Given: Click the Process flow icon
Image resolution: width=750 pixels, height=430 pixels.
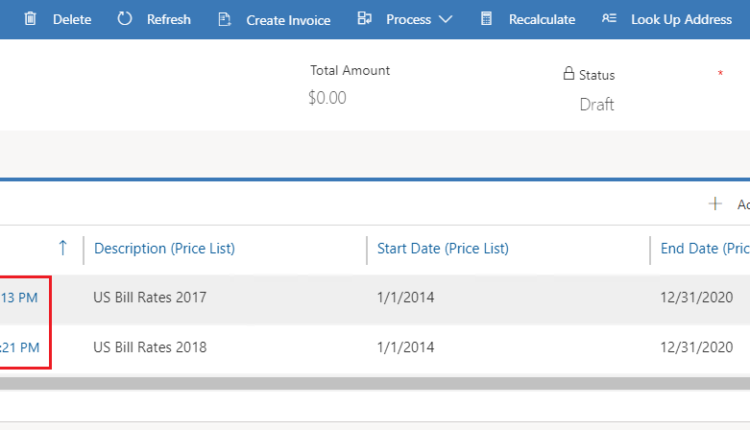Looking at the screenshot, I should click(365, 19).
